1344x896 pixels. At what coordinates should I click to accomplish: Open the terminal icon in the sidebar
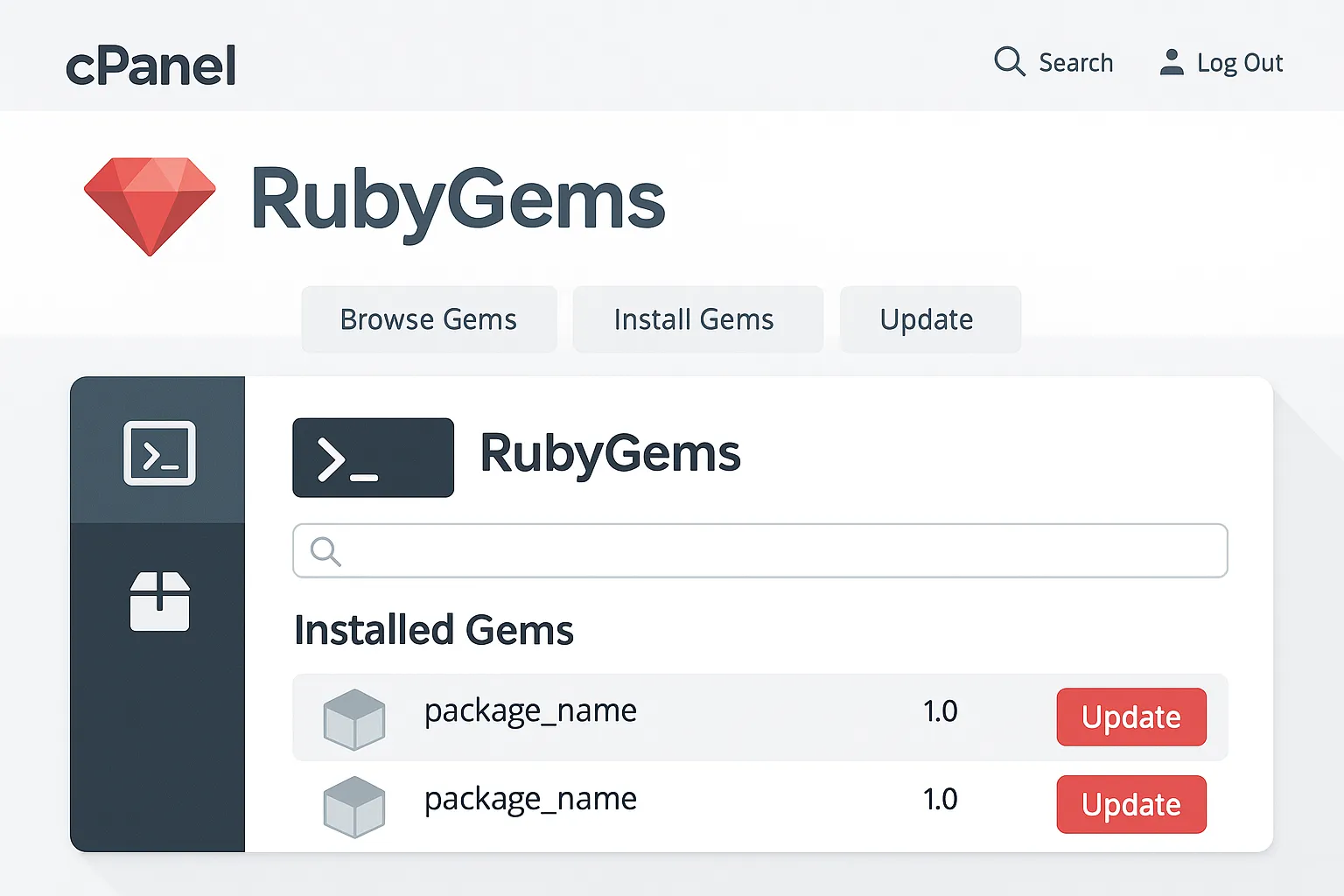click(159, 453)
